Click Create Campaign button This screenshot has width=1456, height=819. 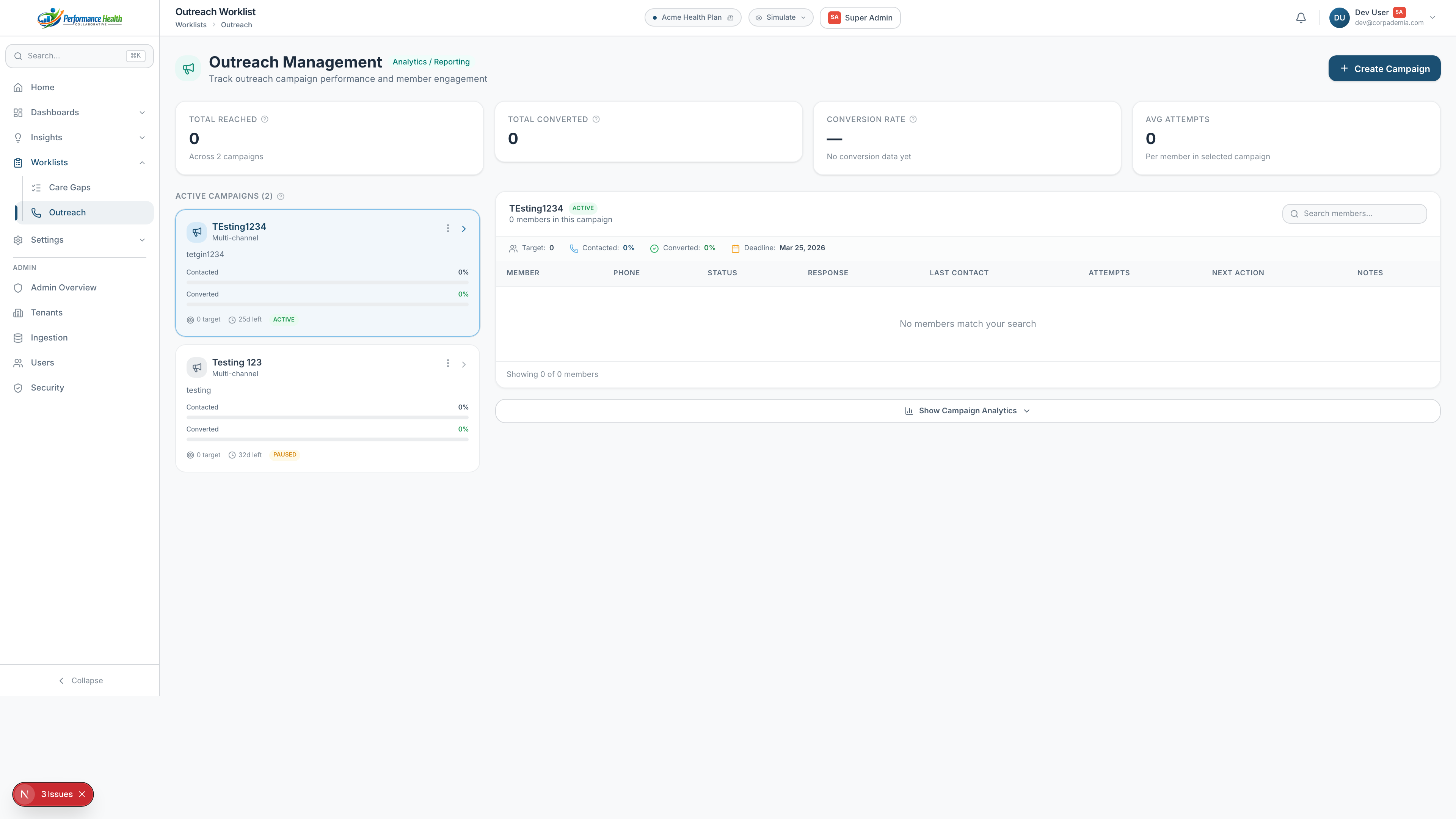pos(1384,68)
